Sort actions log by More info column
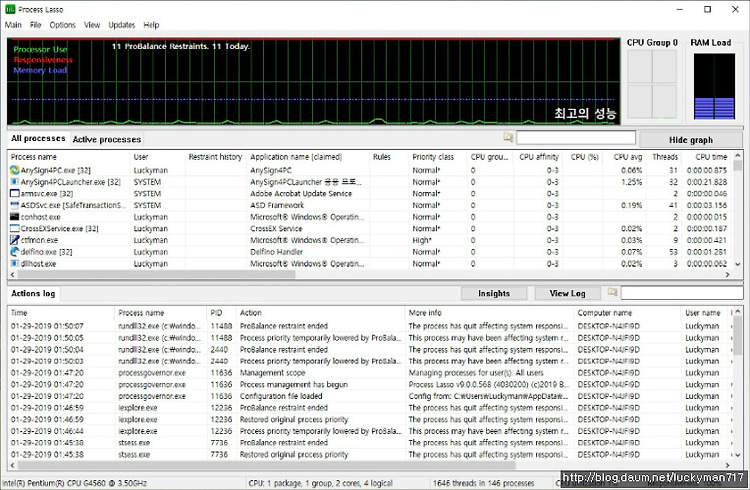This screenshot has width=750, height=490. (x=490, y=313)
